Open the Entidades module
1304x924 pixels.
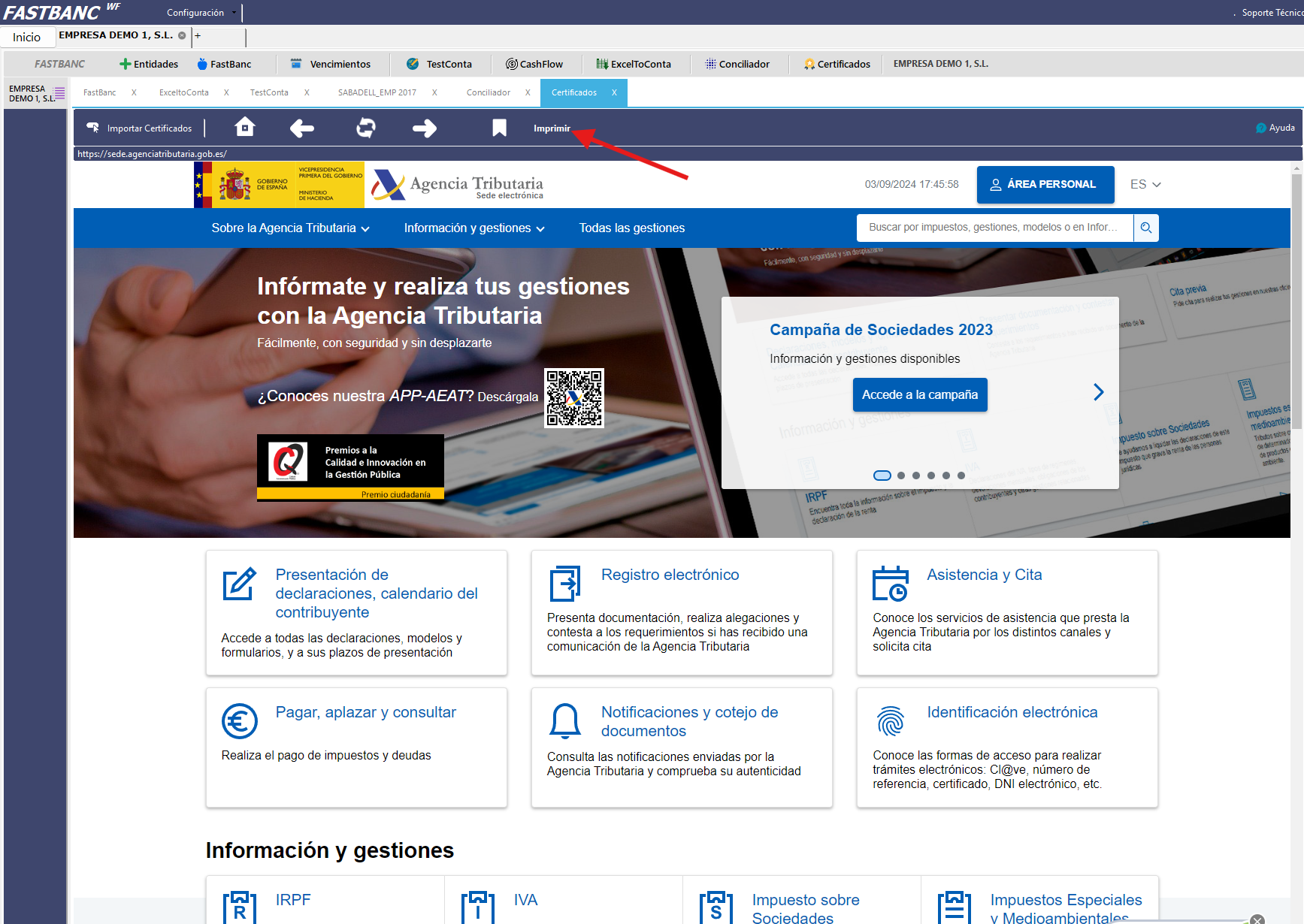pos(149,64)
